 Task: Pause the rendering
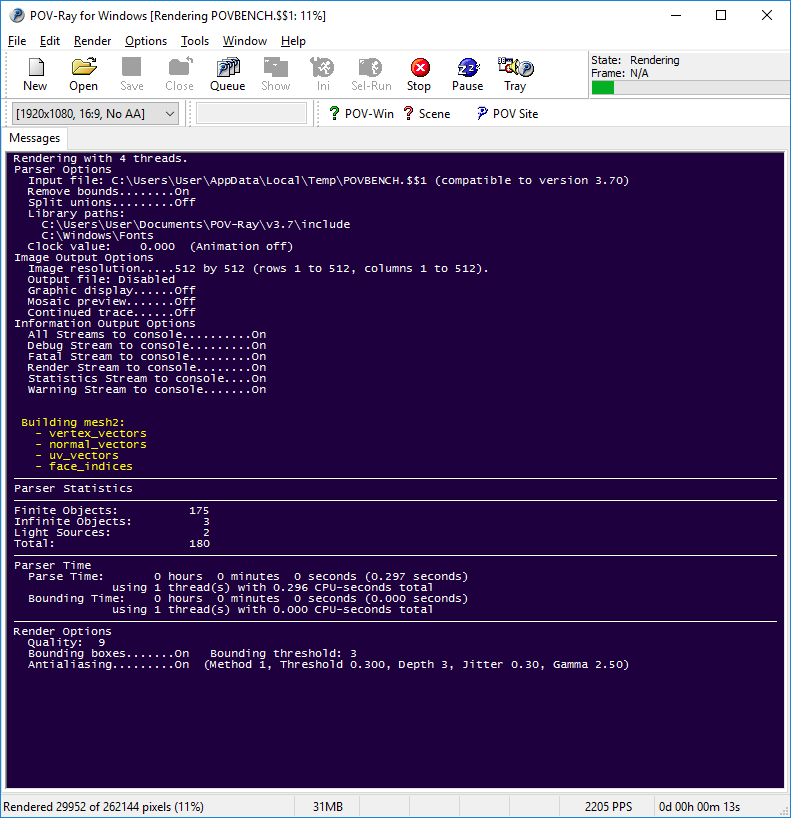tap(468, 75)
